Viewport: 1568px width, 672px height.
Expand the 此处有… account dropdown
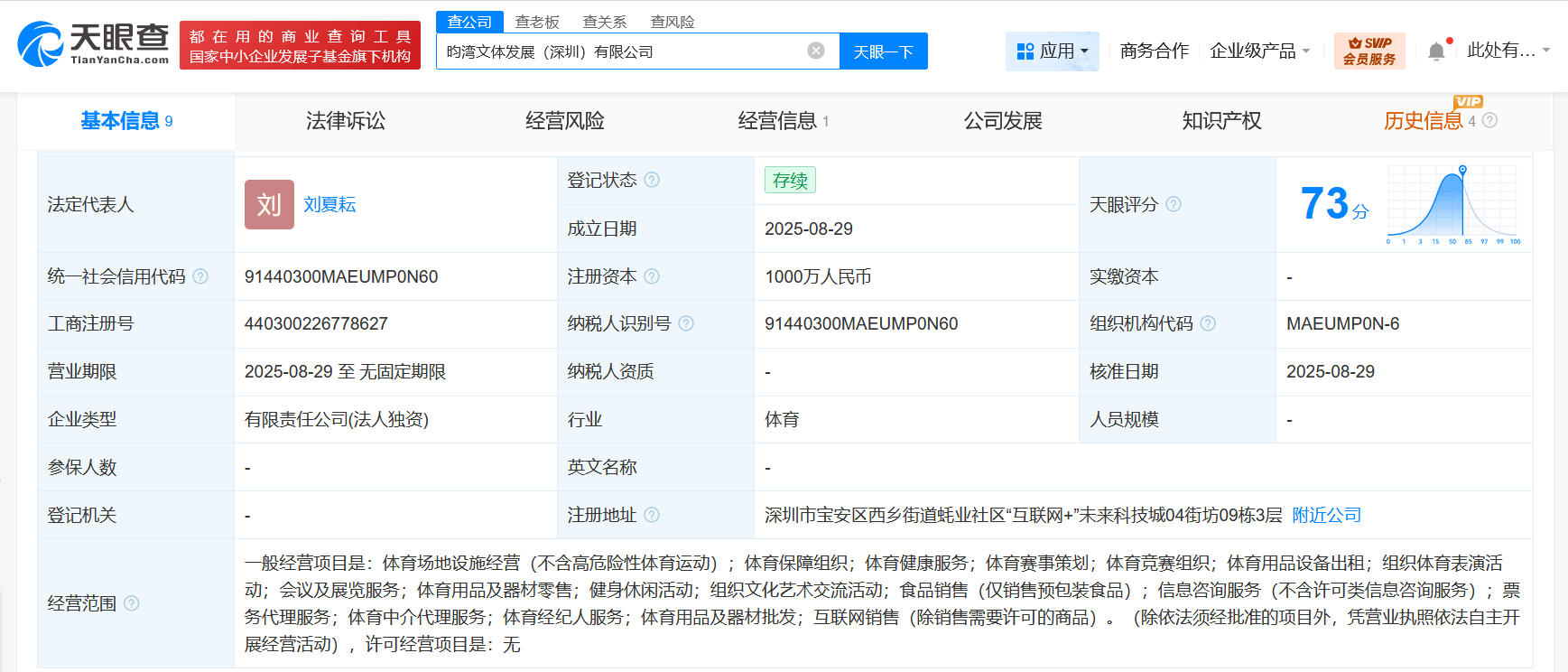click(1508, 51)
